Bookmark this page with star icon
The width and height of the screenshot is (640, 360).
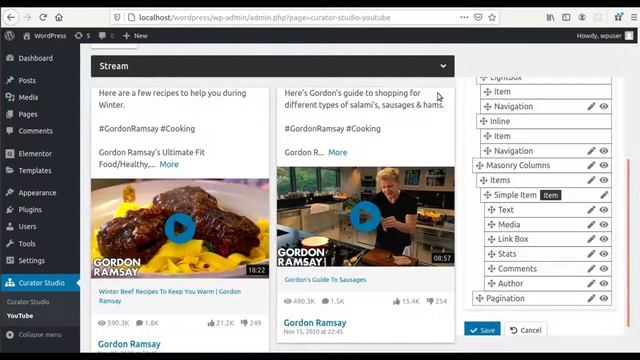tap(492, 17)
